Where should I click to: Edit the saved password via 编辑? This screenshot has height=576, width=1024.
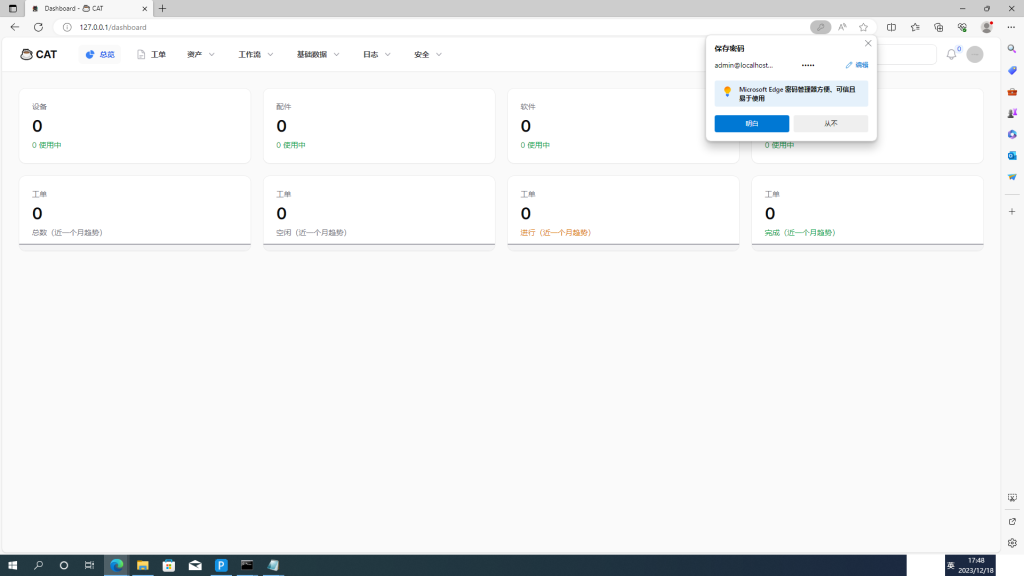[857, 65]
